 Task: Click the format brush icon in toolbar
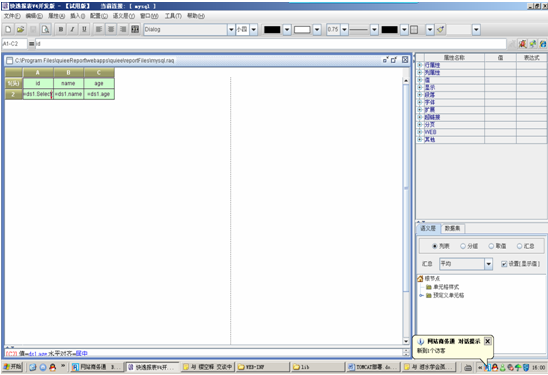point(441,30)
